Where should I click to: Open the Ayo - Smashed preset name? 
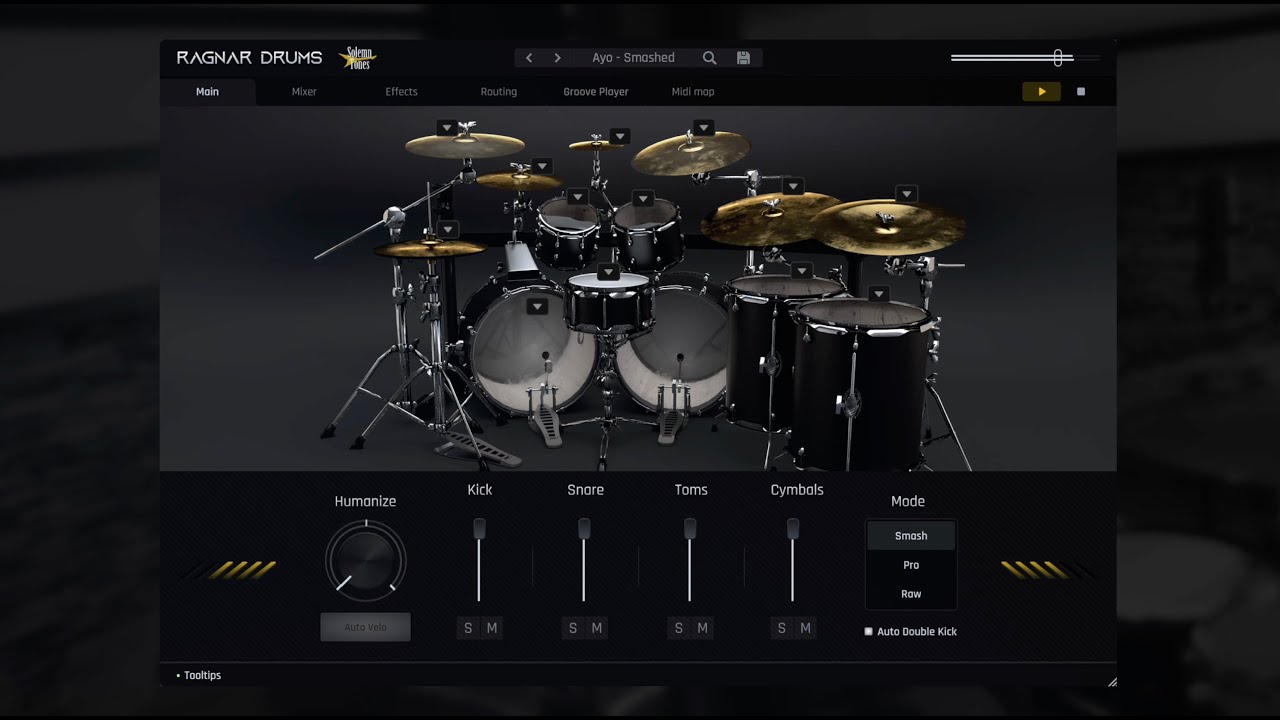633,58
